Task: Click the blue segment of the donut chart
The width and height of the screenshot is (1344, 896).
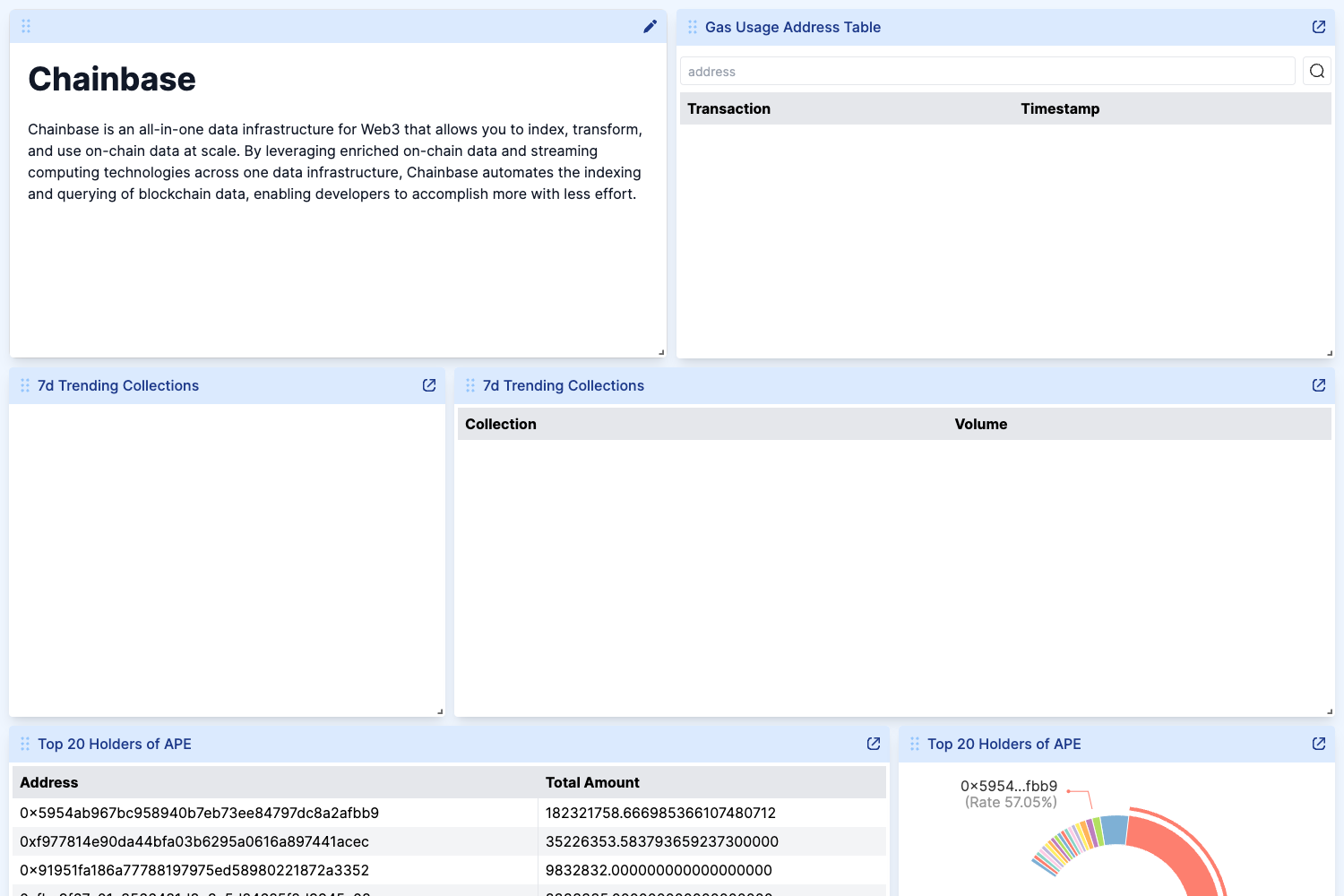Action: point(1115,830)
